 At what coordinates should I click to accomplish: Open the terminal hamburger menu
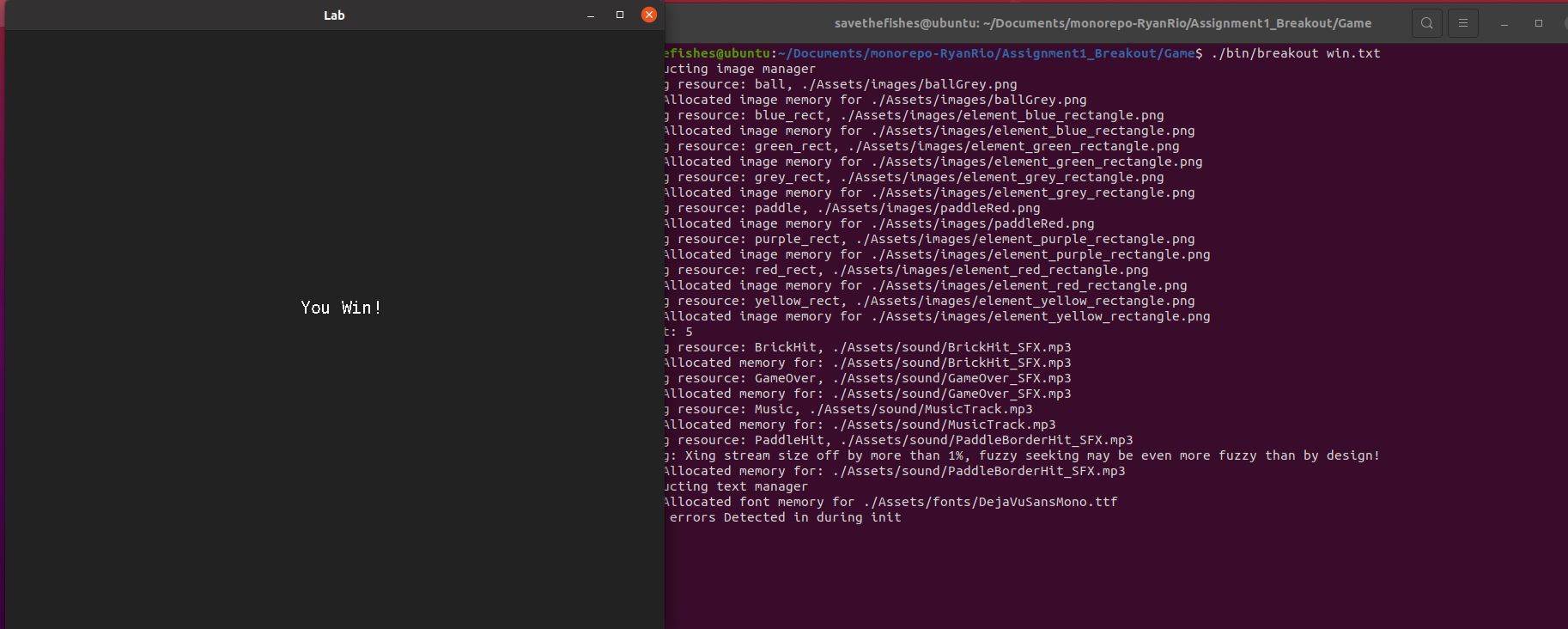(1462, 23)
